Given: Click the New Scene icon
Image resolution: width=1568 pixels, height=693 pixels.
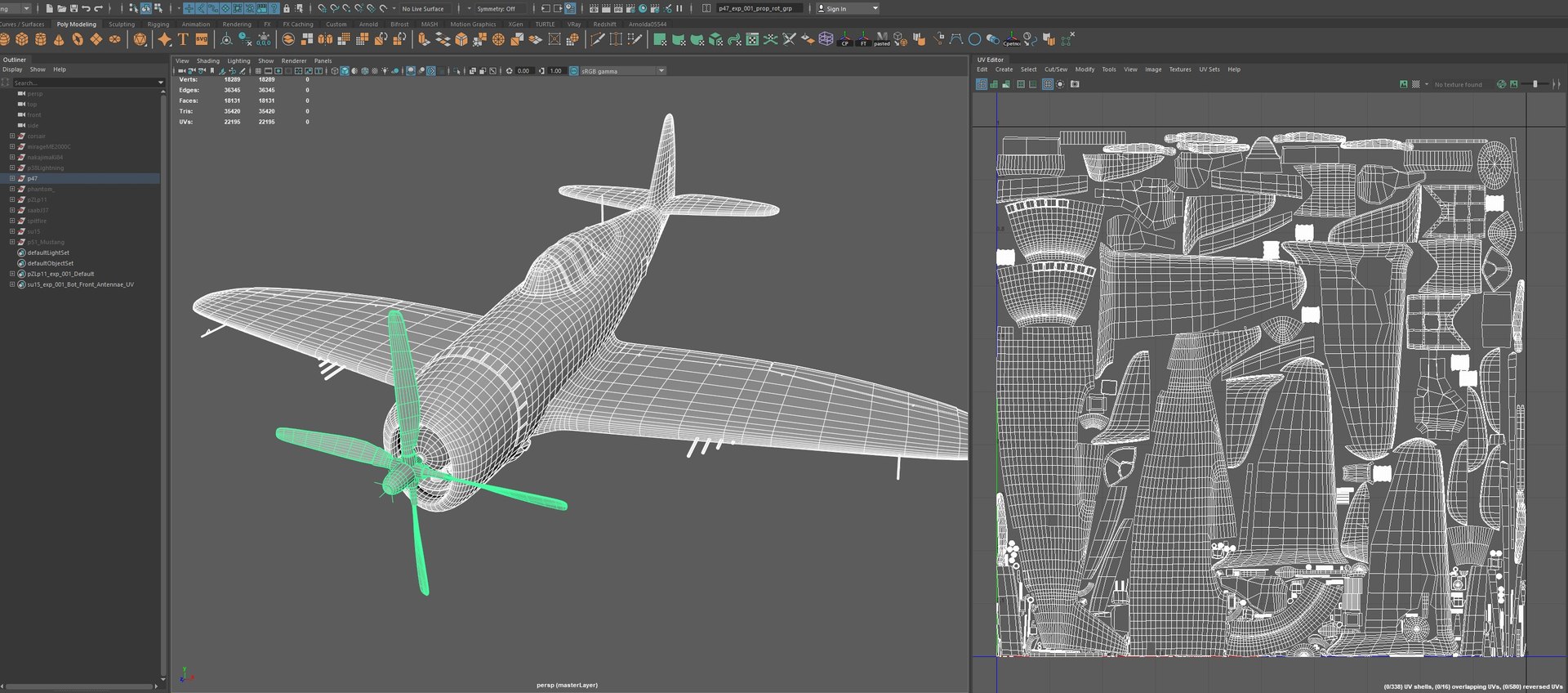Looking at the screenshot, I should pos(50,8).
